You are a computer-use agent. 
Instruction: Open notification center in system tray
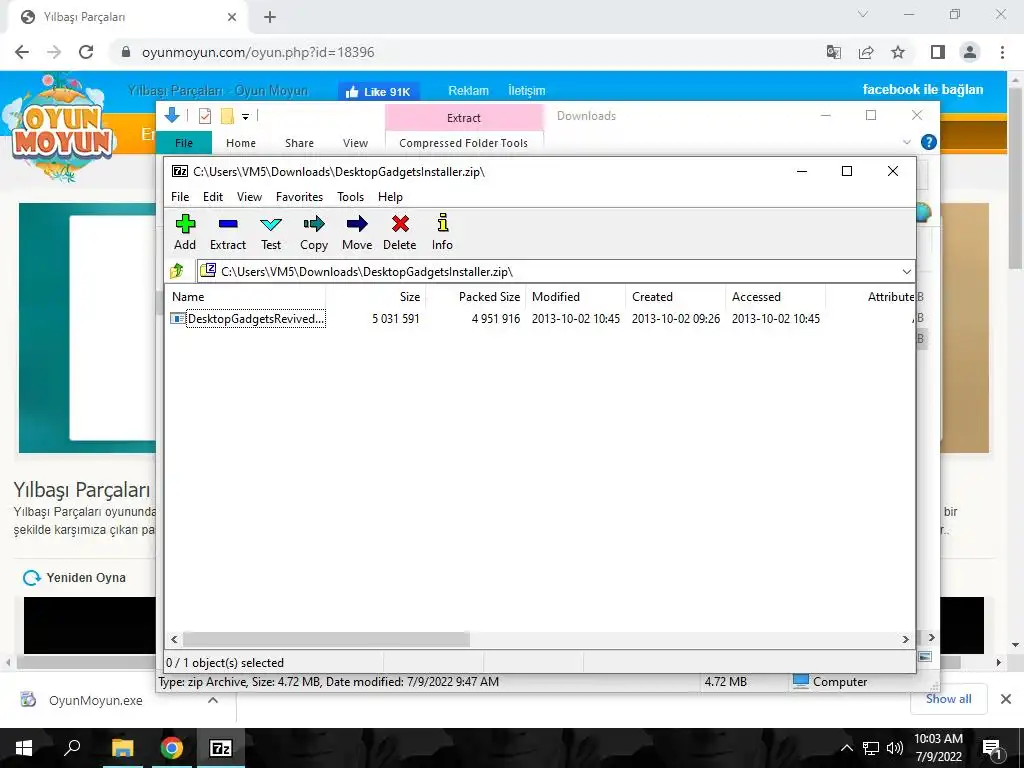992,748
